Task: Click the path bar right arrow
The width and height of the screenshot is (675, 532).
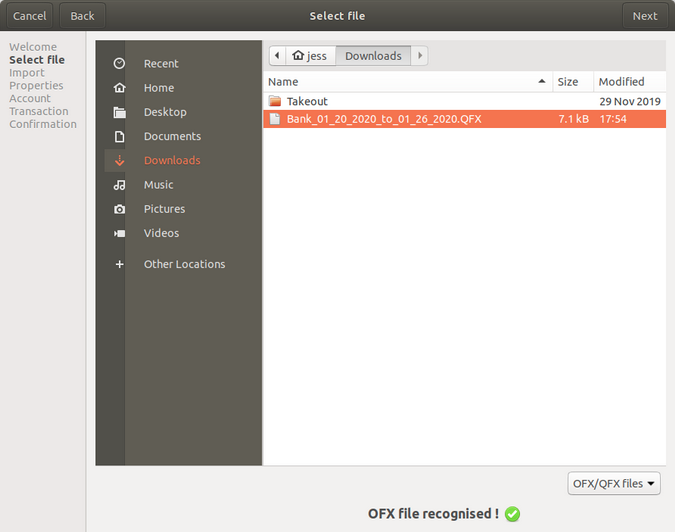Action: point(419,56)
